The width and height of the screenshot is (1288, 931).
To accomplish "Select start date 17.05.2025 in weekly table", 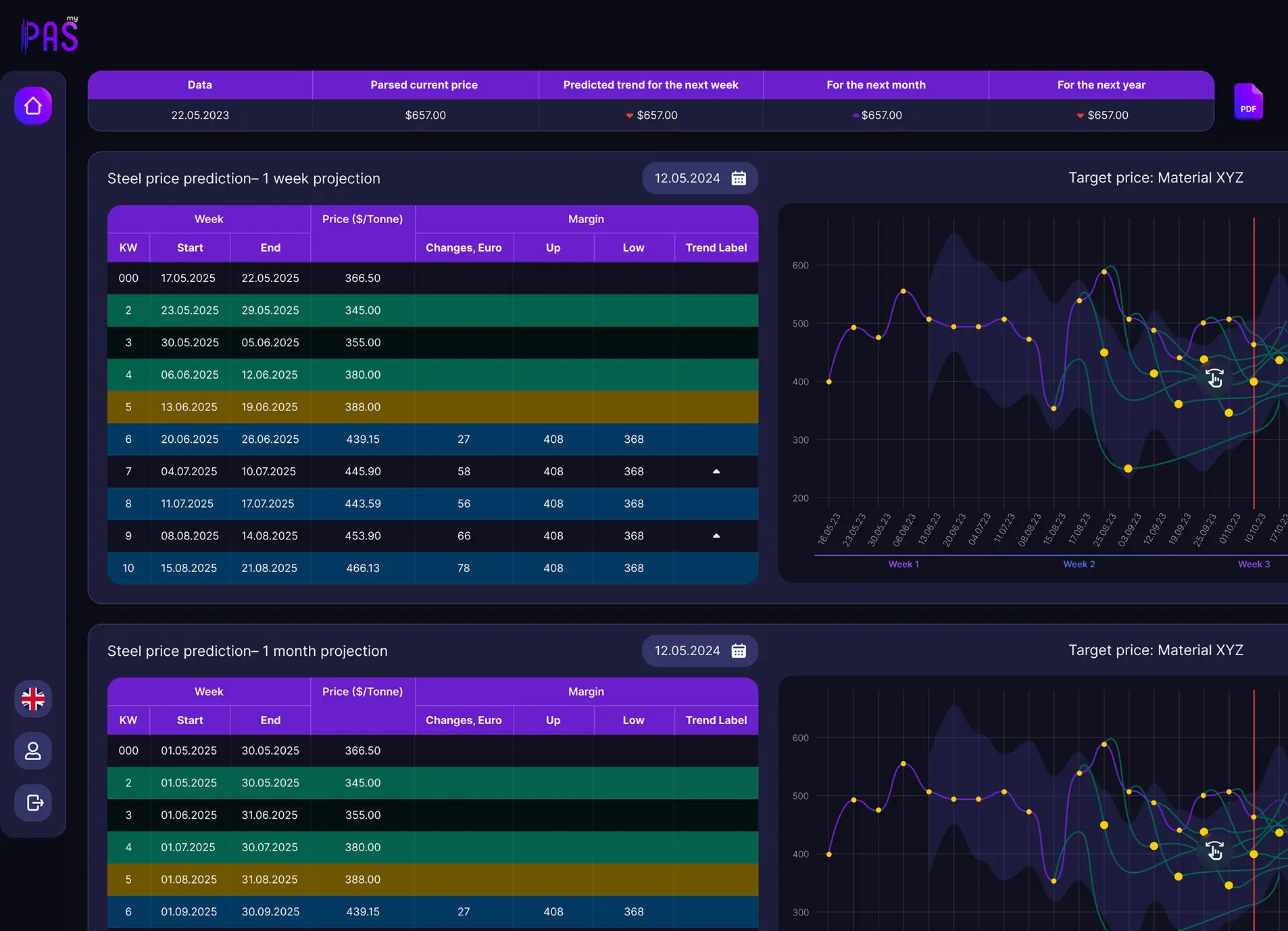I will pyautogui.click(x=189, y=279).
